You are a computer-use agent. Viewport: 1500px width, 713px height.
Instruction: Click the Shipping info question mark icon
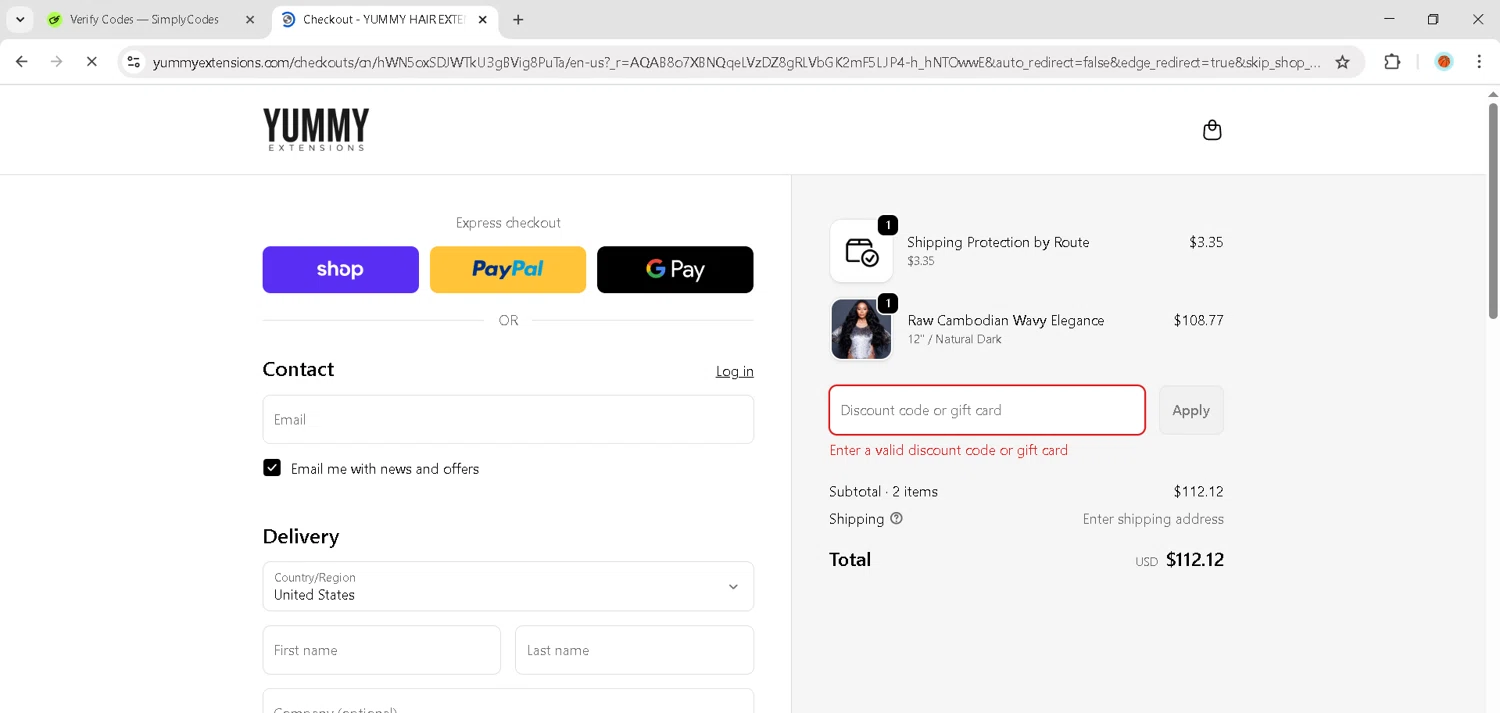click(x=896, y=519)
